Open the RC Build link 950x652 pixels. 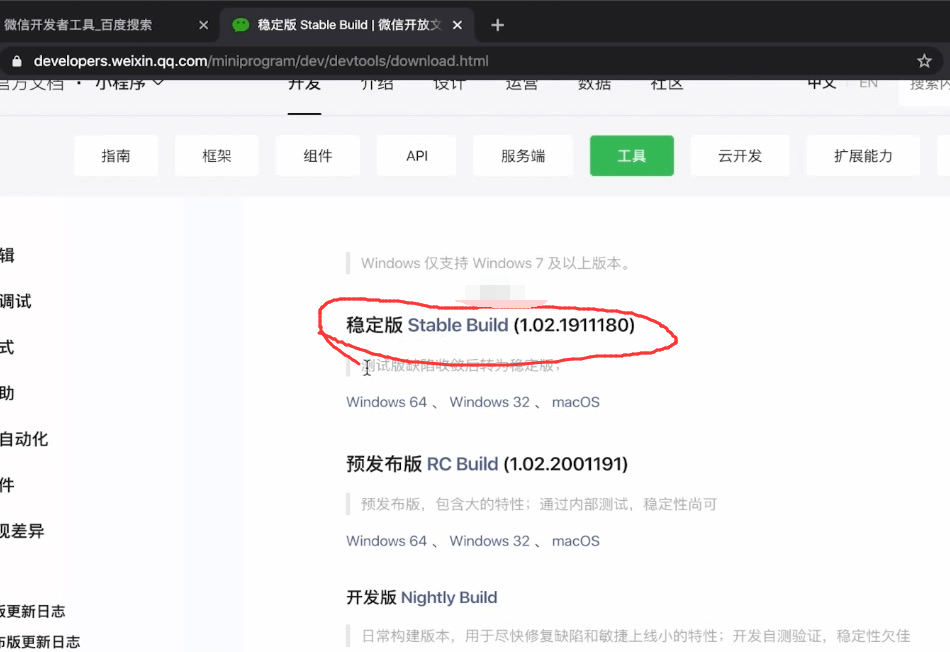coord(462,464)
